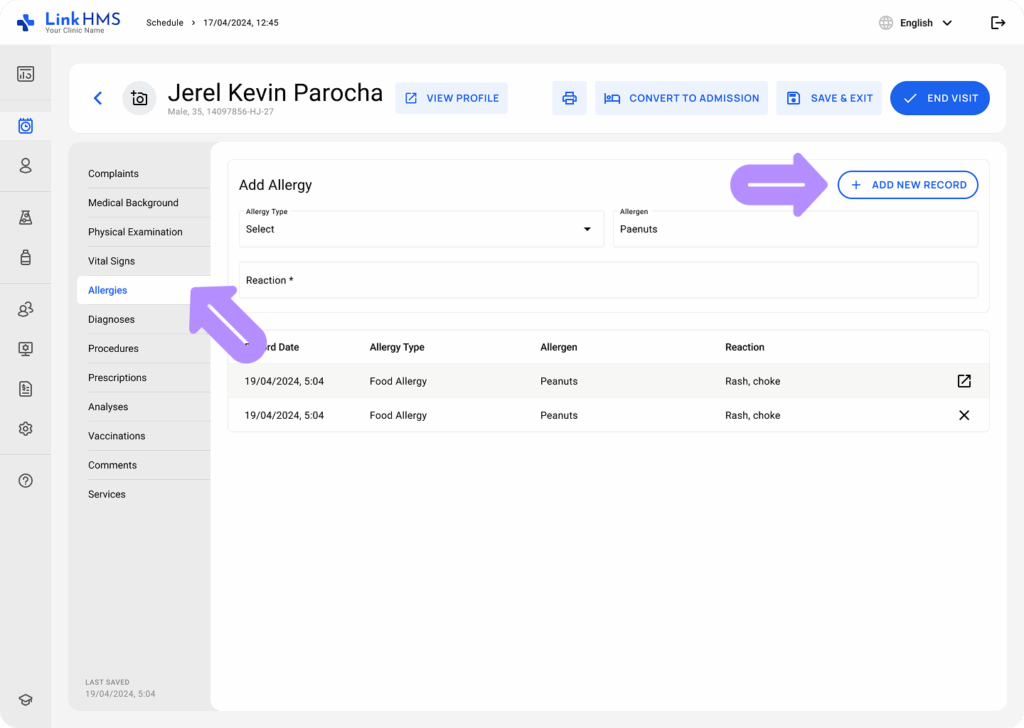
Task: Open the help question mark icon in sidebar
Action: [26, 480]
